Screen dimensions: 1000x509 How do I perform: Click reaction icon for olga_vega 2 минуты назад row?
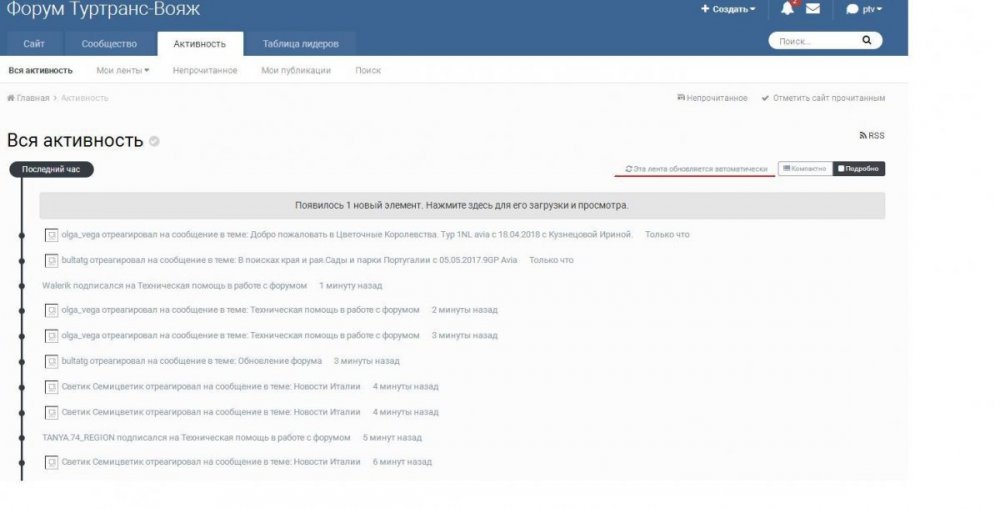pos(52,311)
